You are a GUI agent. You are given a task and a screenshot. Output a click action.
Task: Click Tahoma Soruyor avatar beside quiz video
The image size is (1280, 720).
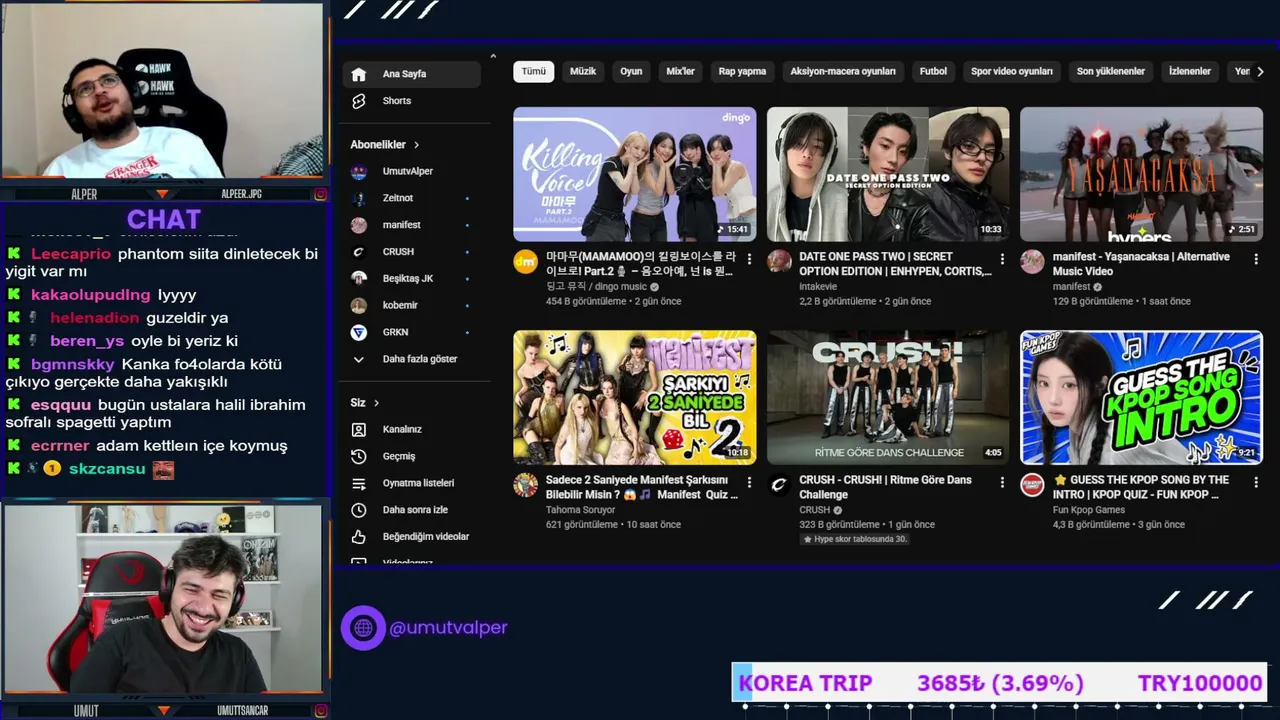pos(526,485)
